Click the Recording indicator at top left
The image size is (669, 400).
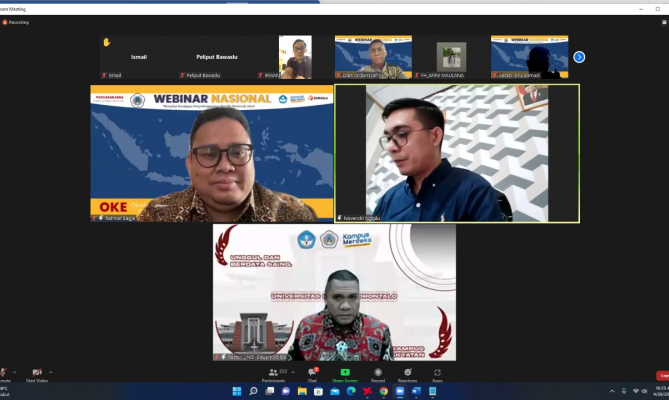[17, 21]
